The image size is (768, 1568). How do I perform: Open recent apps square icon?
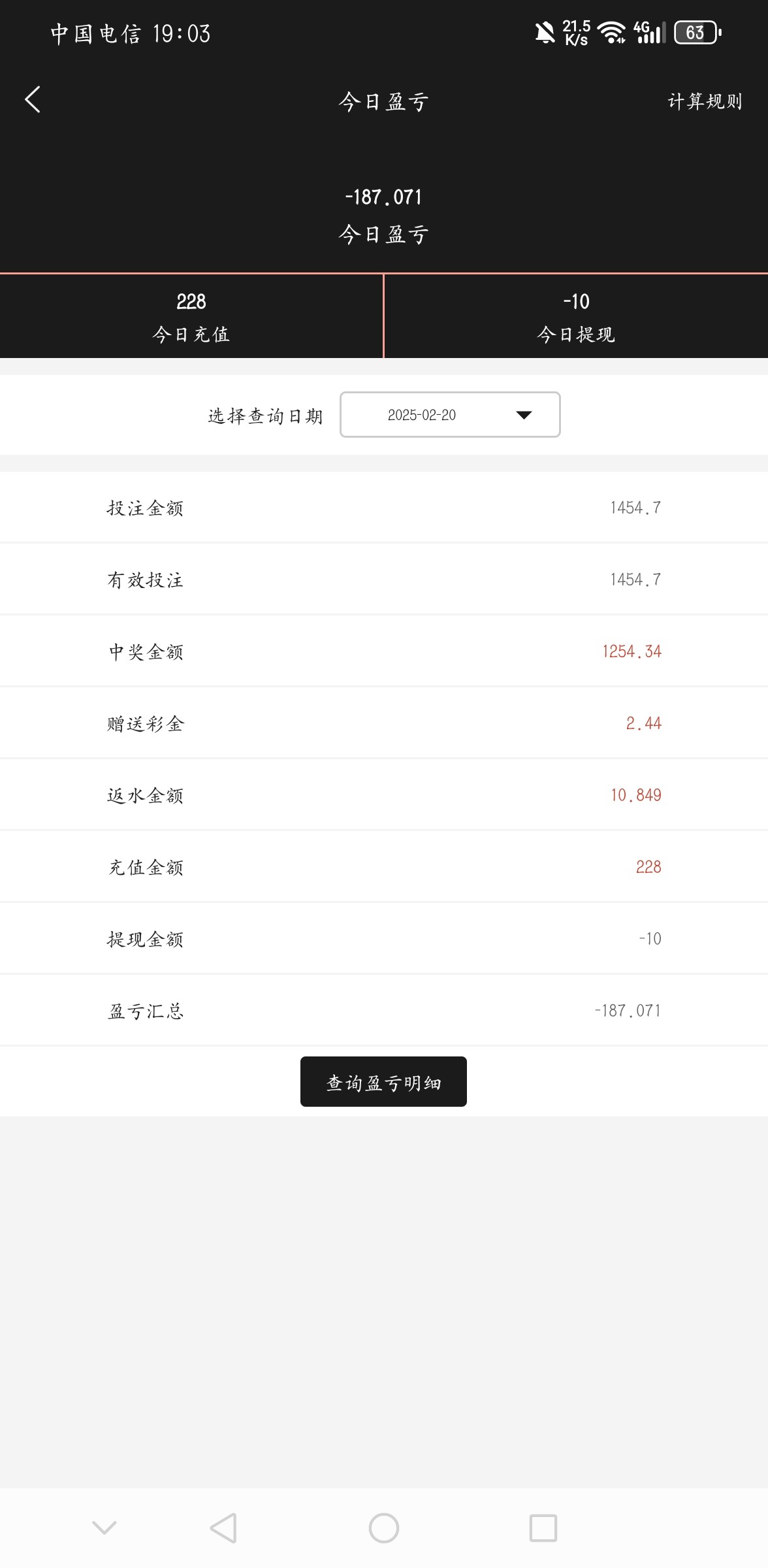(x=543, y=1528)
